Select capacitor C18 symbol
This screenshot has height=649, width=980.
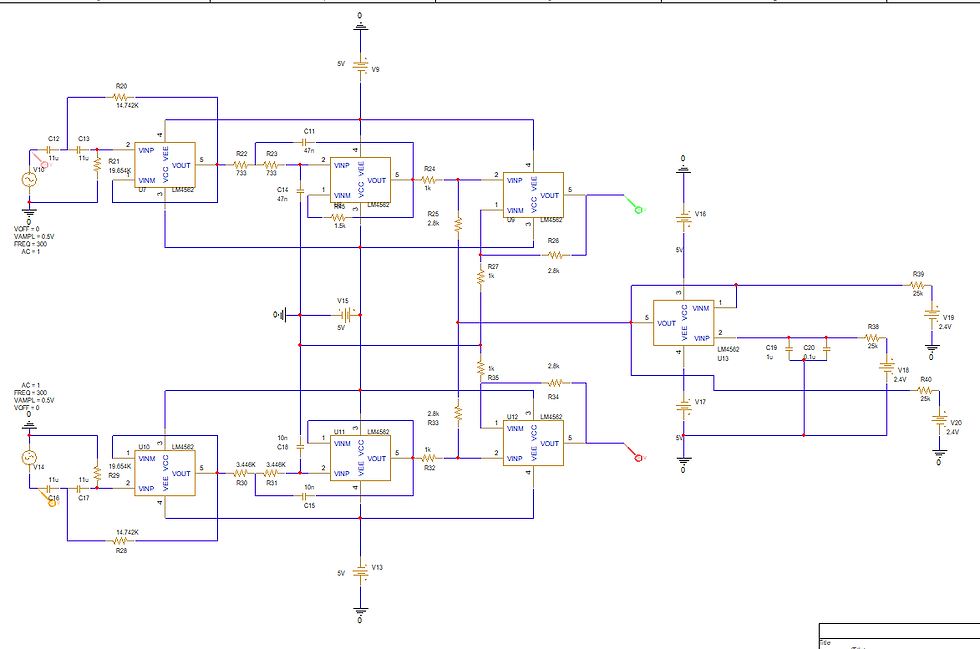click(x=301, y=447)
